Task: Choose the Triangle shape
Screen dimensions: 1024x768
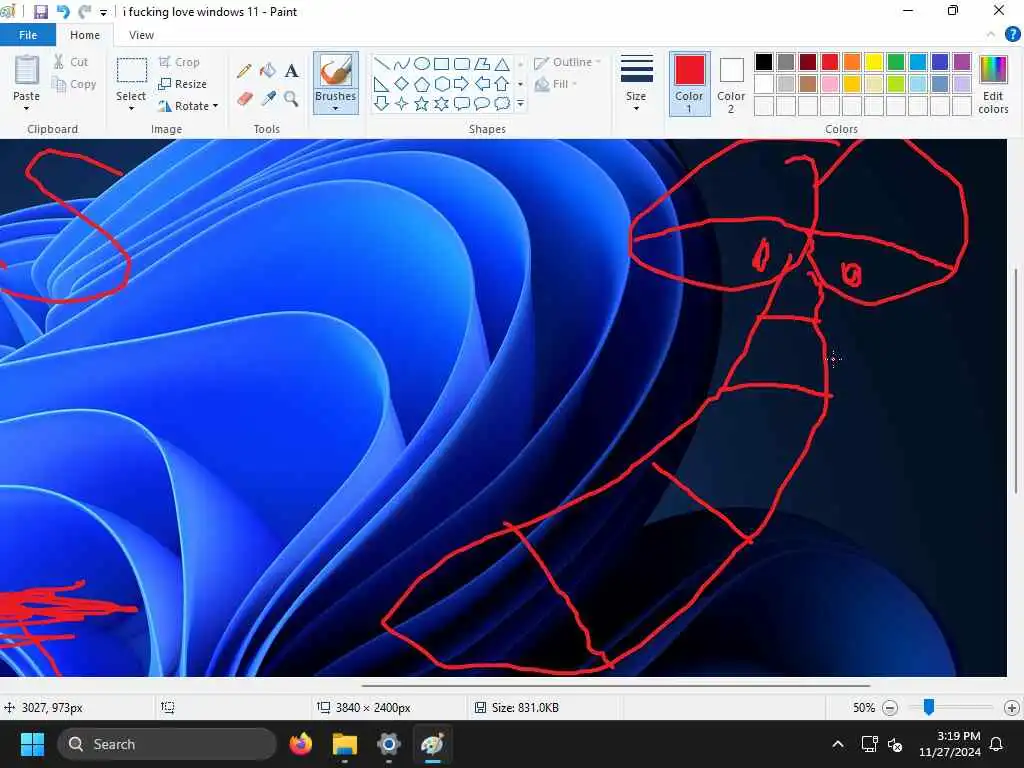Action: 502,64
